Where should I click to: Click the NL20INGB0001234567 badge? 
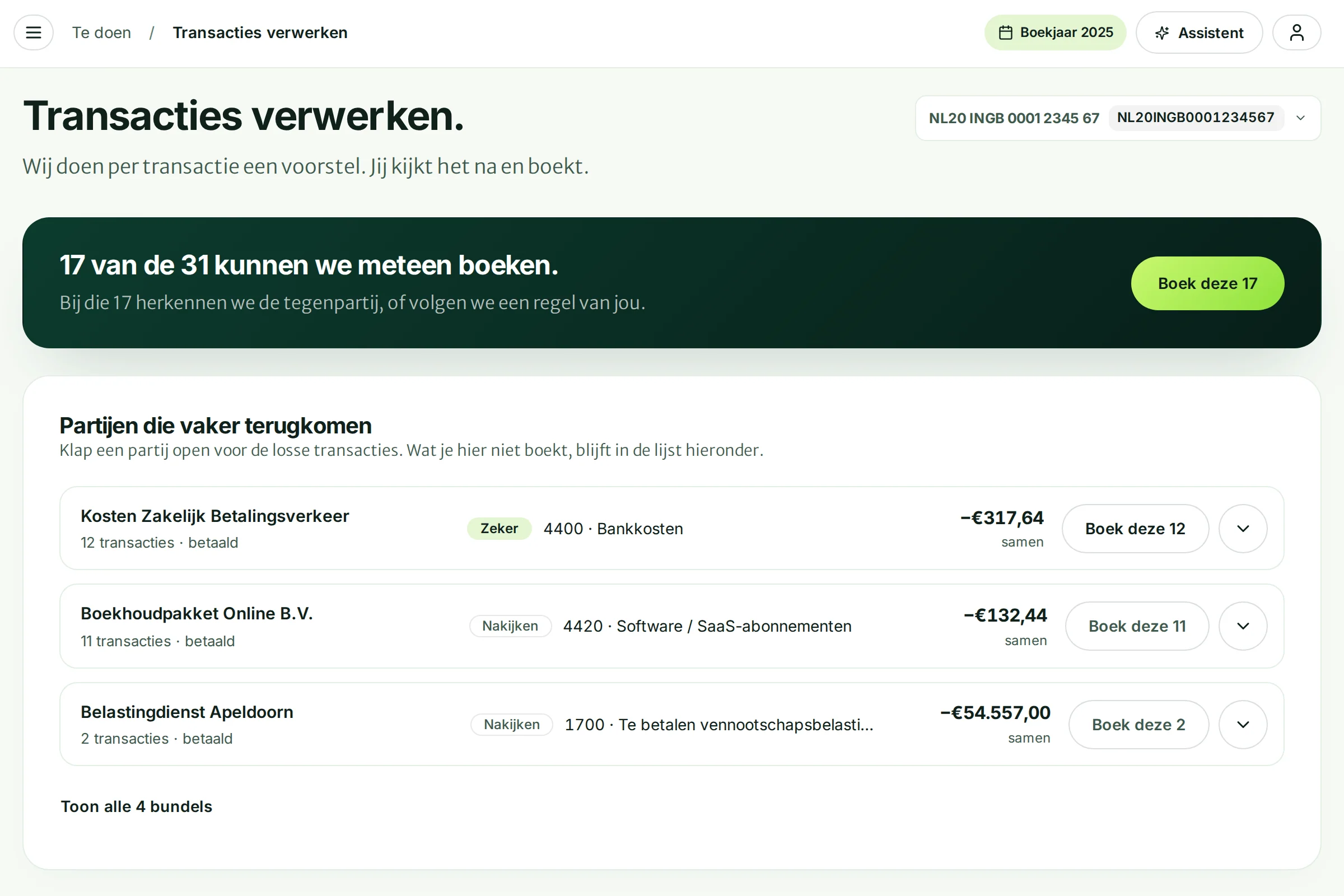tap(1196, 118)
